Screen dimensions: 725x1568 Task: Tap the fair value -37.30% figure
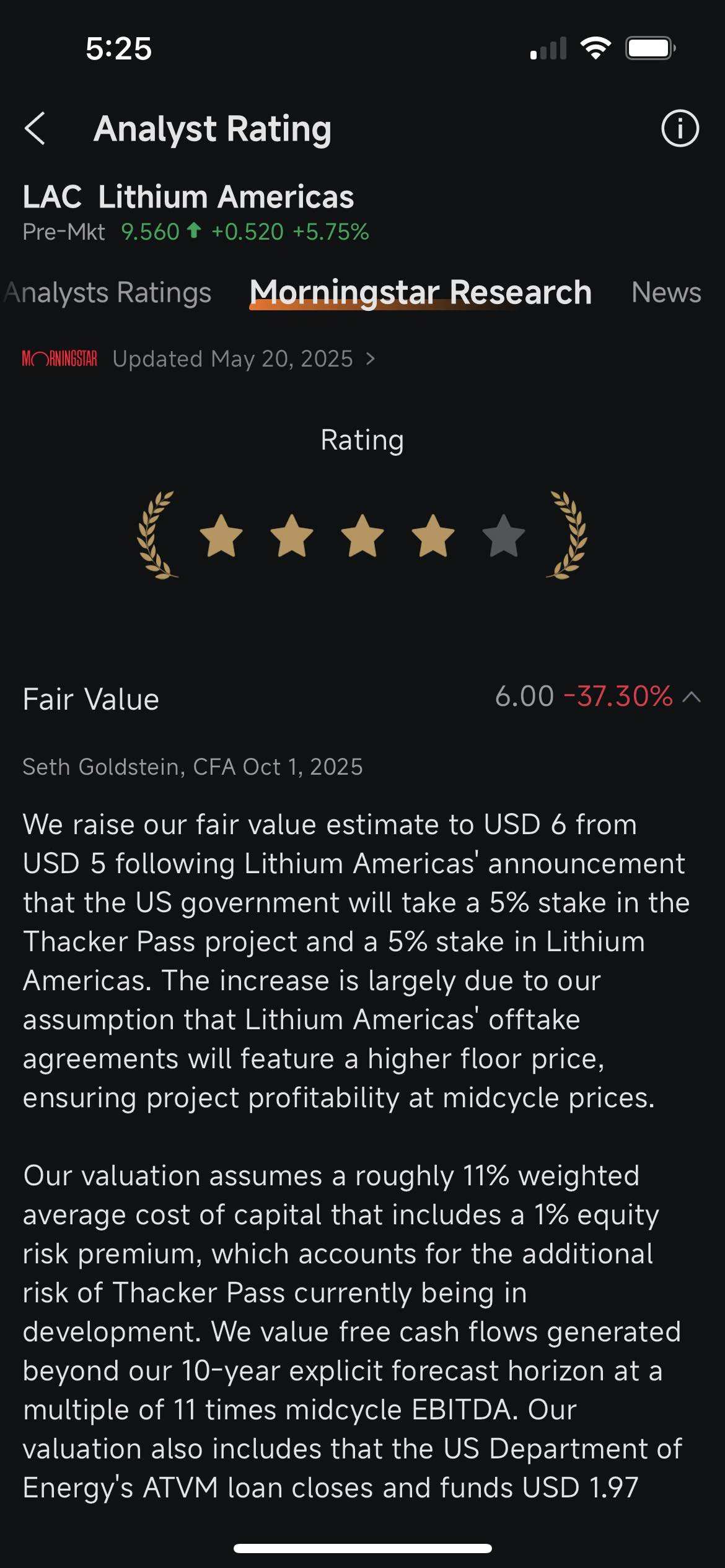coord(618,696)
